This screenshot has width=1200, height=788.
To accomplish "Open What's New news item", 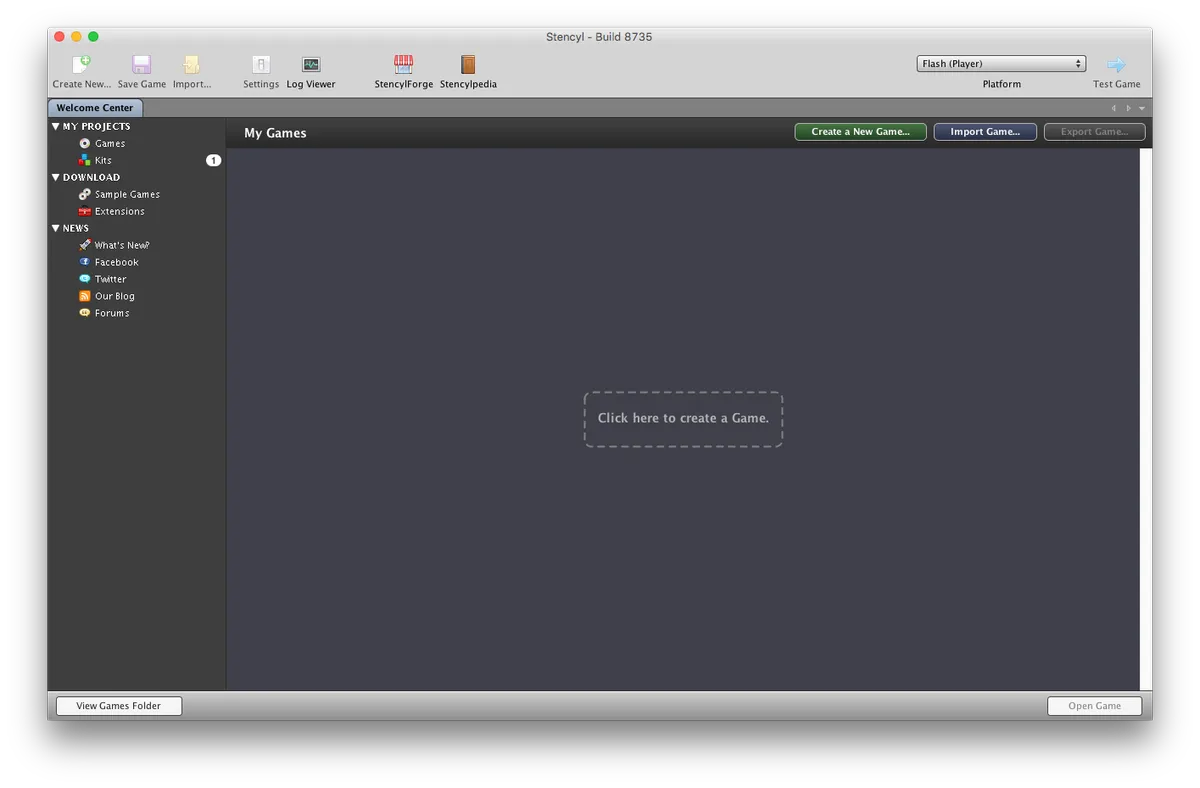I will click(x=122, y=246).
